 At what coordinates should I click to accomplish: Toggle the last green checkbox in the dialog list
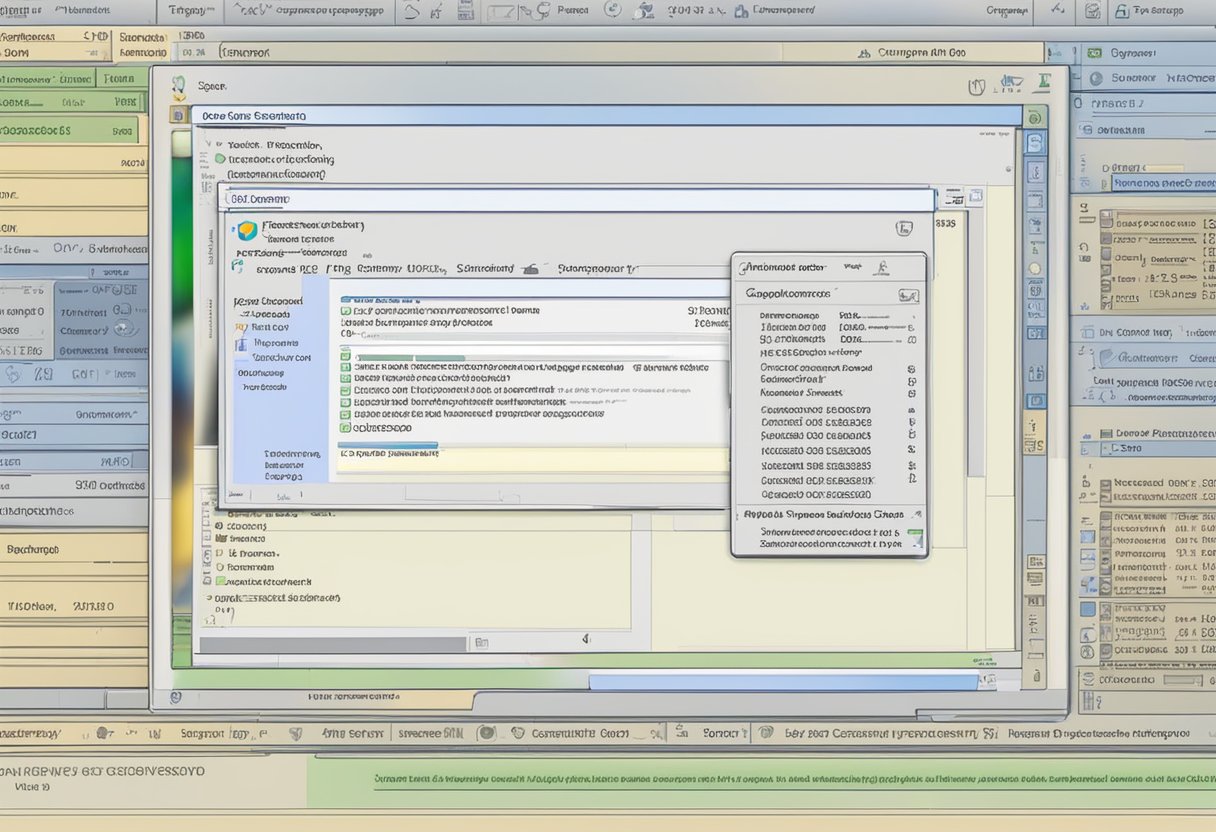(x=345, y=427)
